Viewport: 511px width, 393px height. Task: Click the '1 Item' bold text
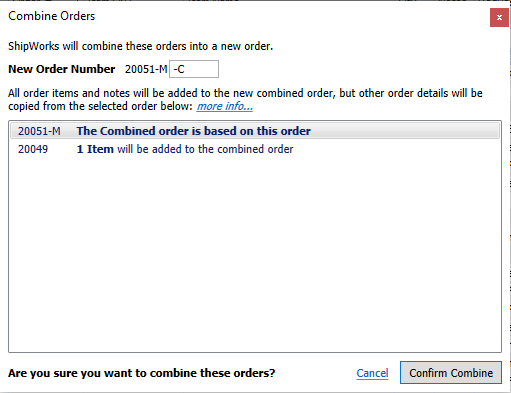click(95, 149)
